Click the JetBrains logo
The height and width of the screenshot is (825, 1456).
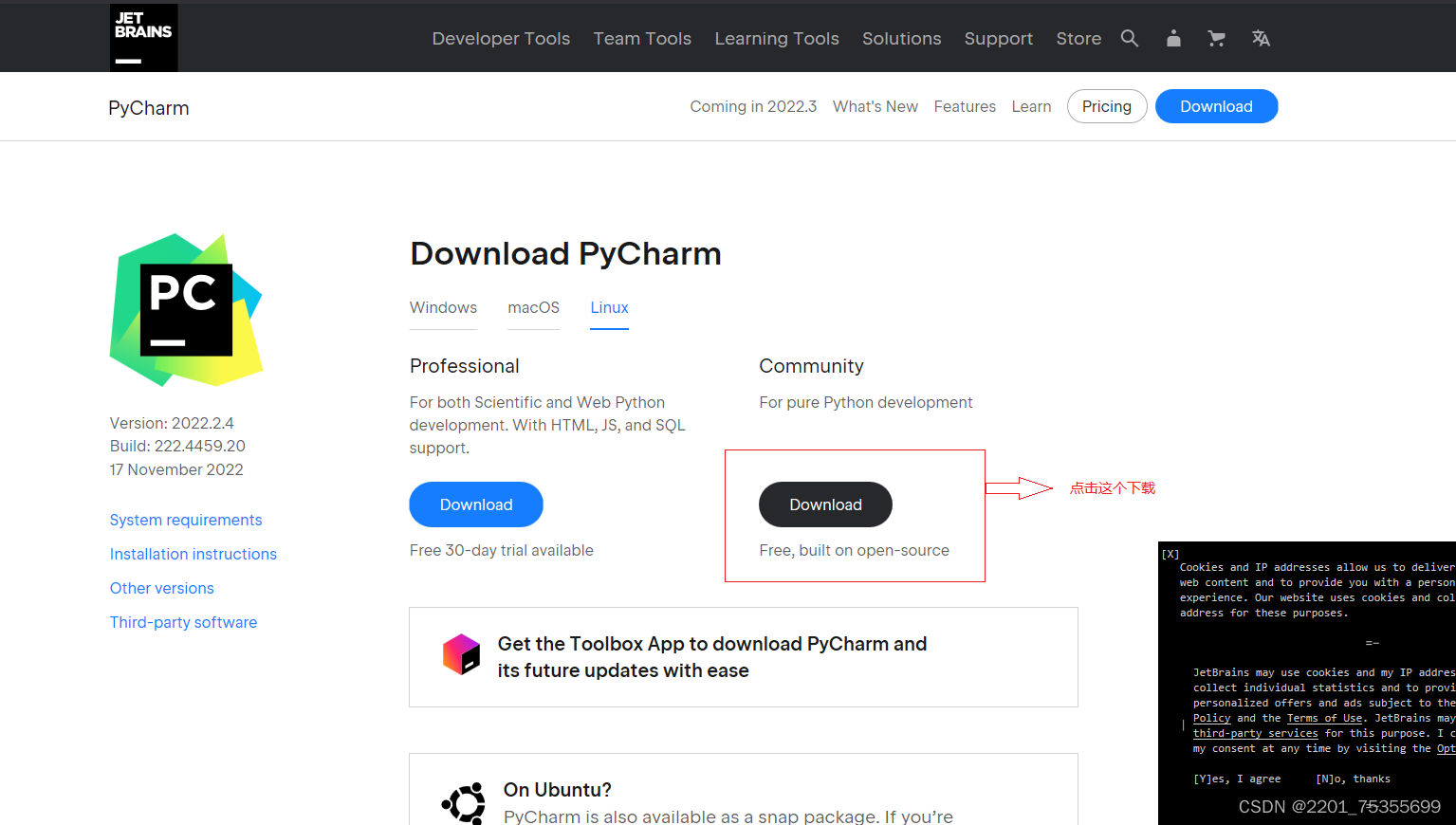coord(142,38)
